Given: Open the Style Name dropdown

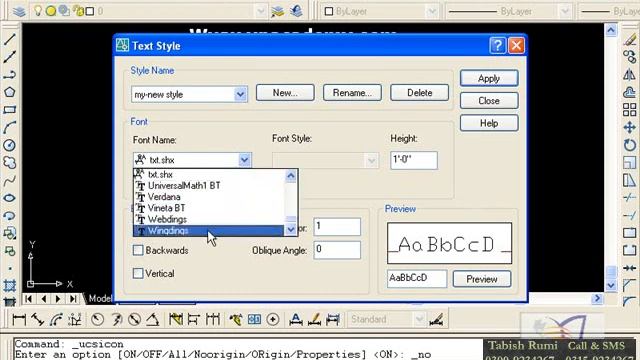Looking at the screenshot, I should coord(240,94).
